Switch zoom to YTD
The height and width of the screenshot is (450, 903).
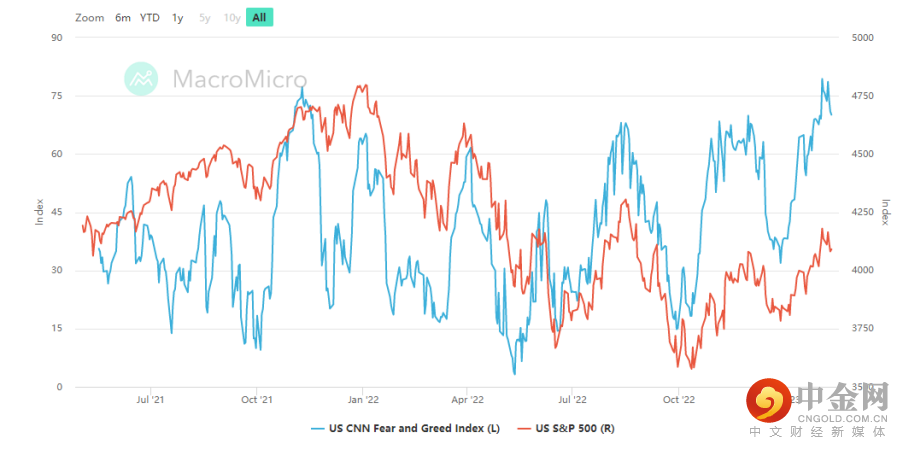pyautogui.click(x=150, y=18)
